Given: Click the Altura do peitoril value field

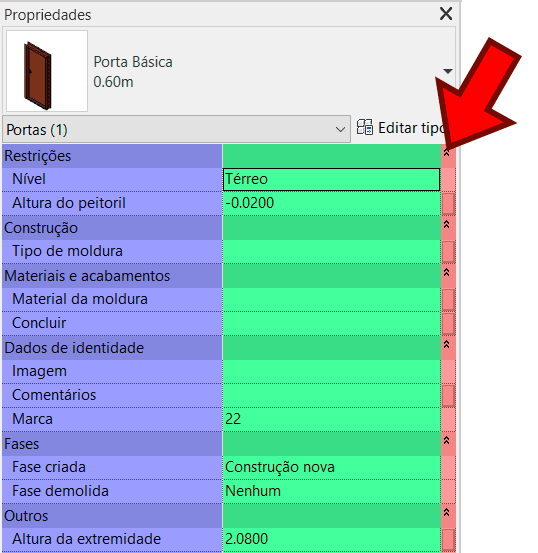Looking at the screenshot, I should (x=331, y=203).
